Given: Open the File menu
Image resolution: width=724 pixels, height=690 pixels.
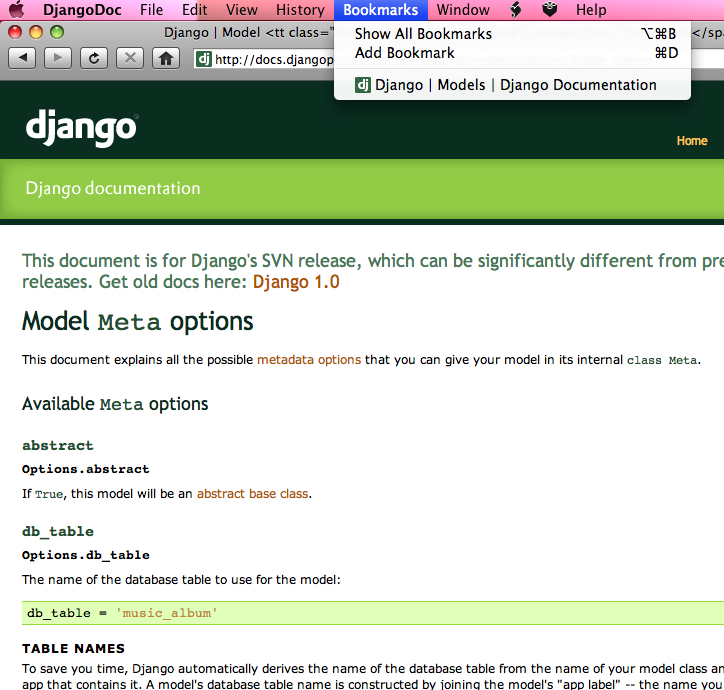Looking at the screenshot, I should 151,10.
